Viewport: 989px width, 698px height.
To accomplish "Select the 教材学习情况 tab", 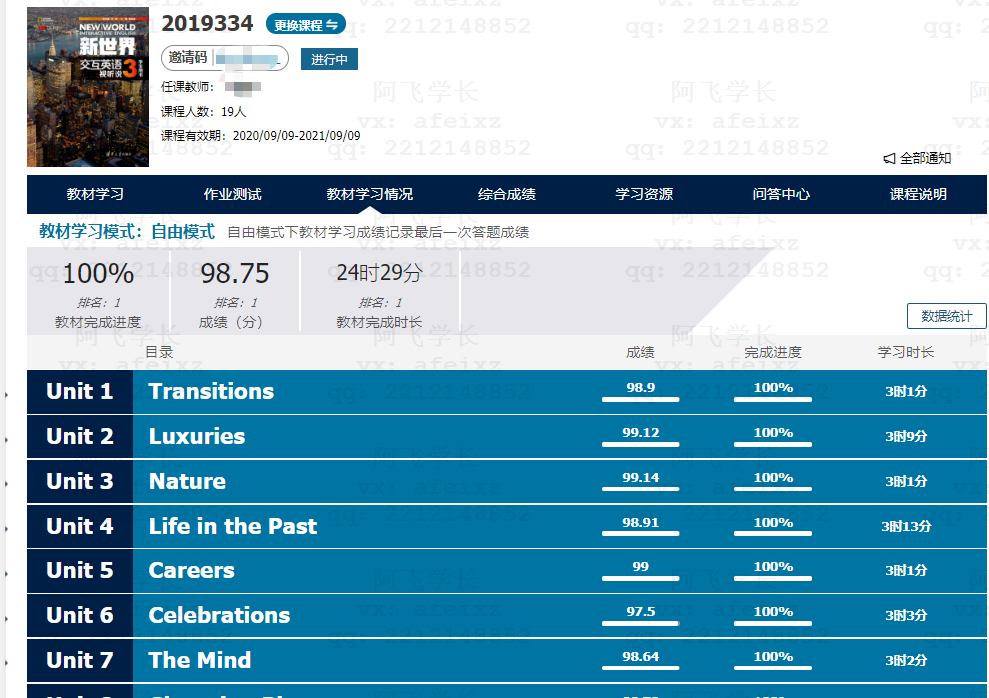I will (x=369, y=194).
